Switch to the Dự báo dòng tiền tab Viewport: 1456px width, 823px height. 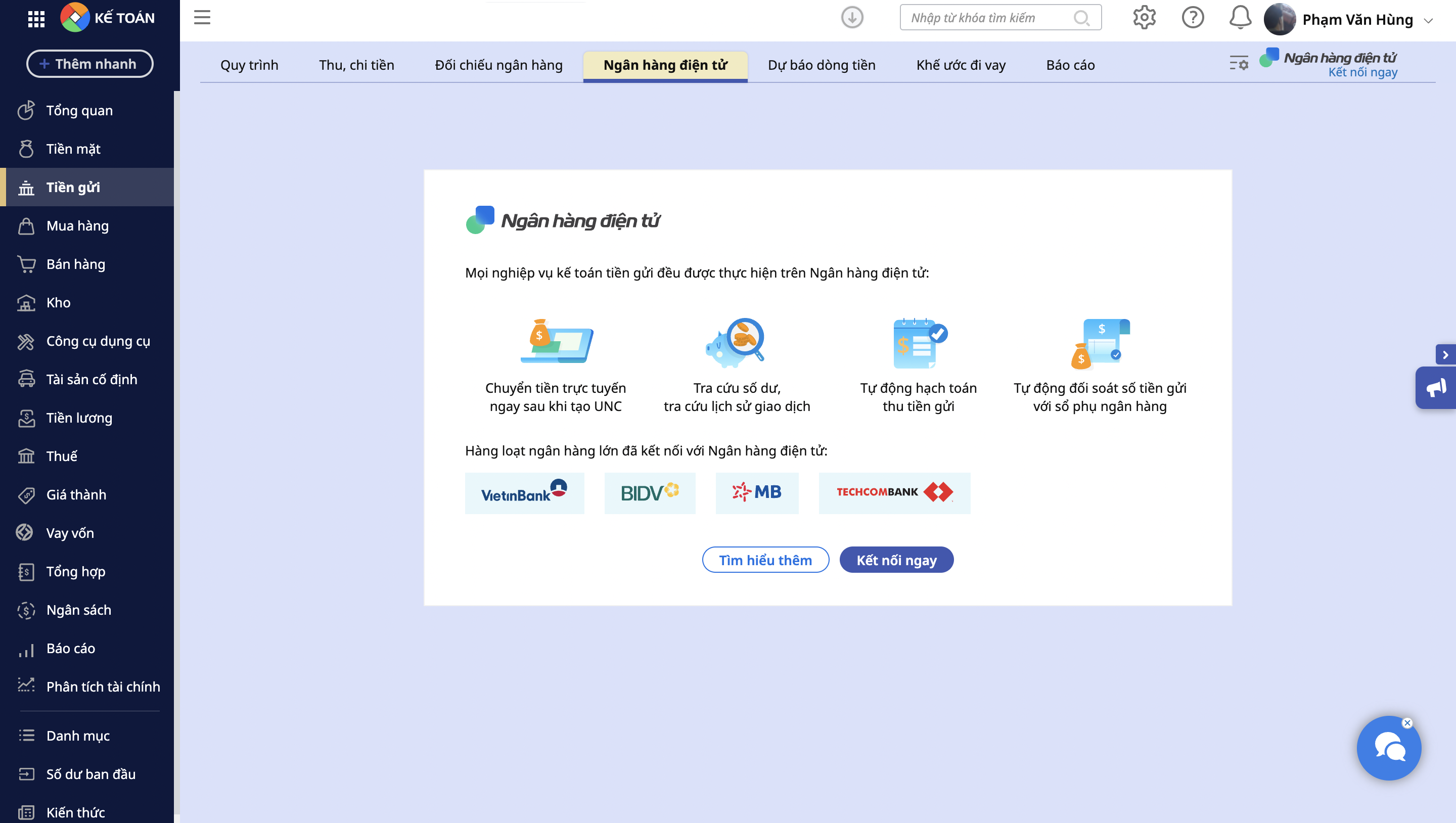tap(821, 65)
